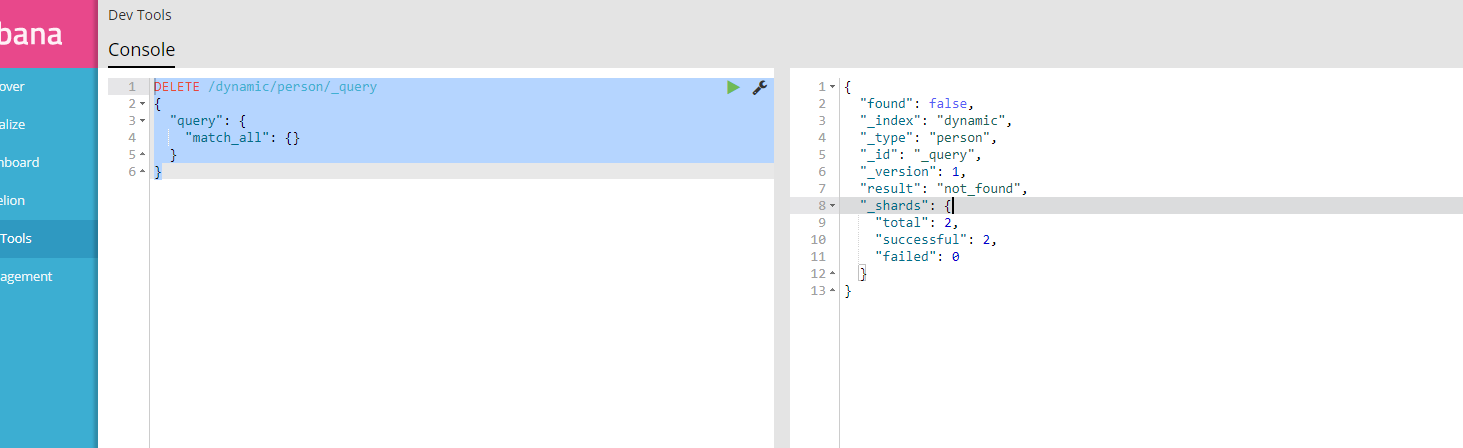Select Dev Tools in the sidebar
This screenshot has height=448, width=1463.
click(x=48, y=239)
